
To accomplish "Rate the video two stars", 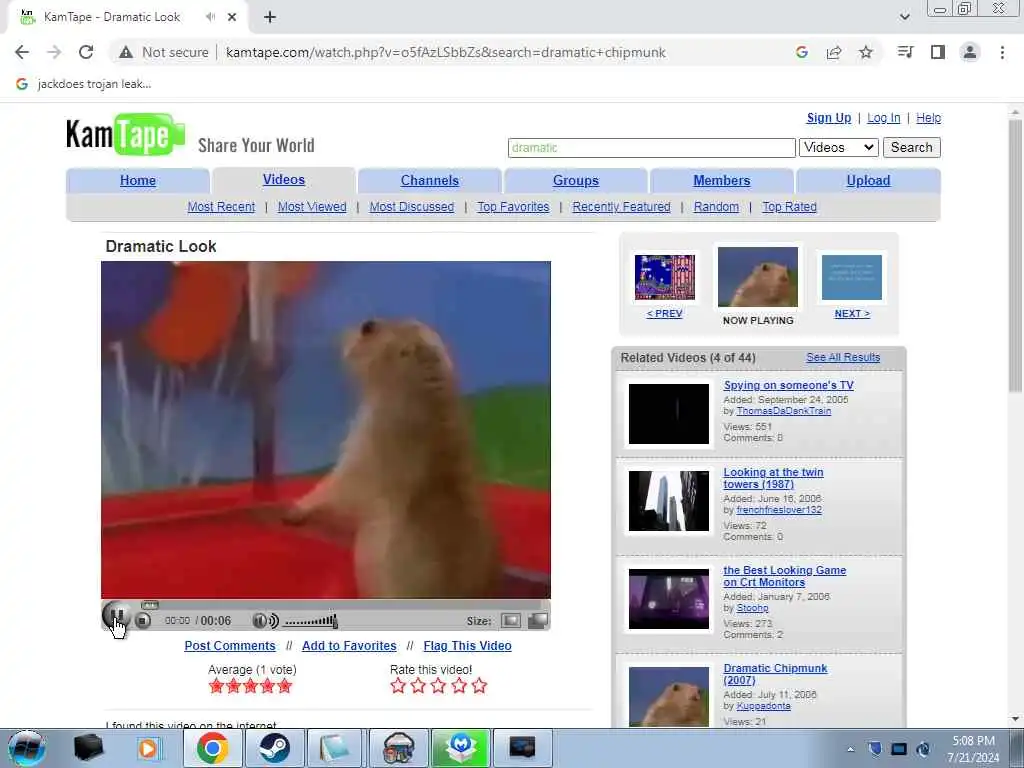I will 418,686.
